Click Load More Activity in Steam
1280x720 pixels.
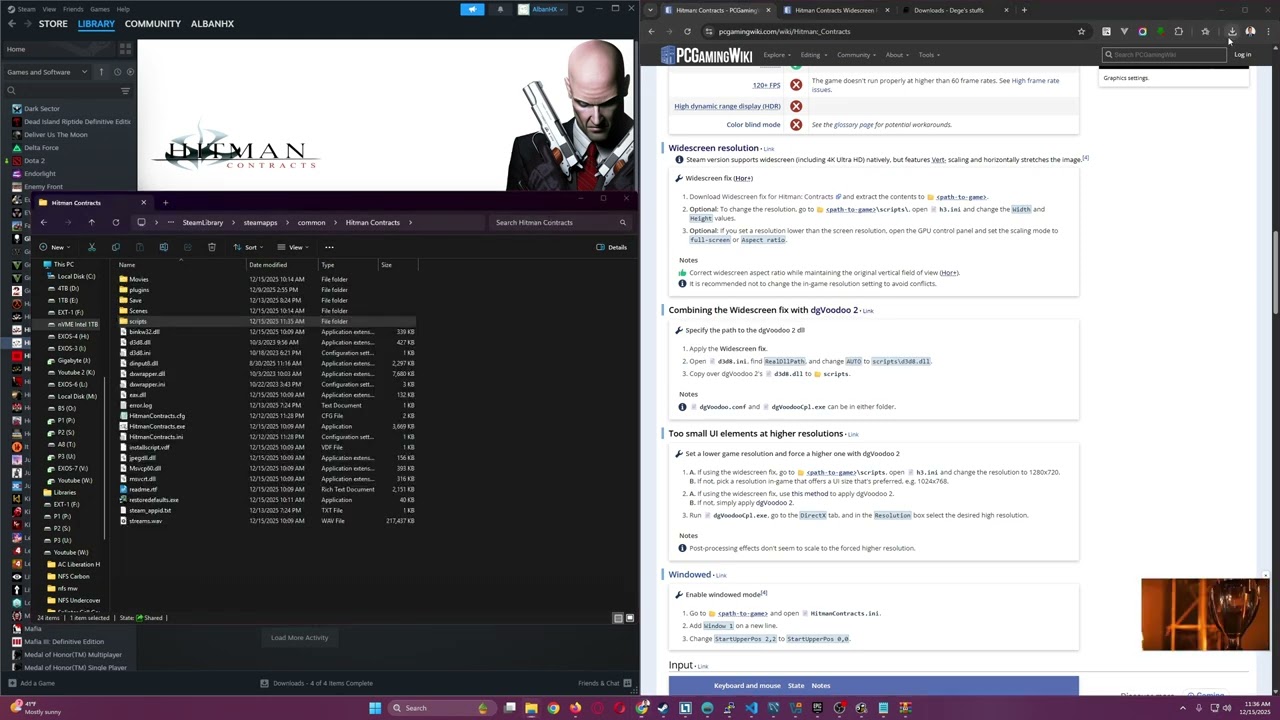299,638
